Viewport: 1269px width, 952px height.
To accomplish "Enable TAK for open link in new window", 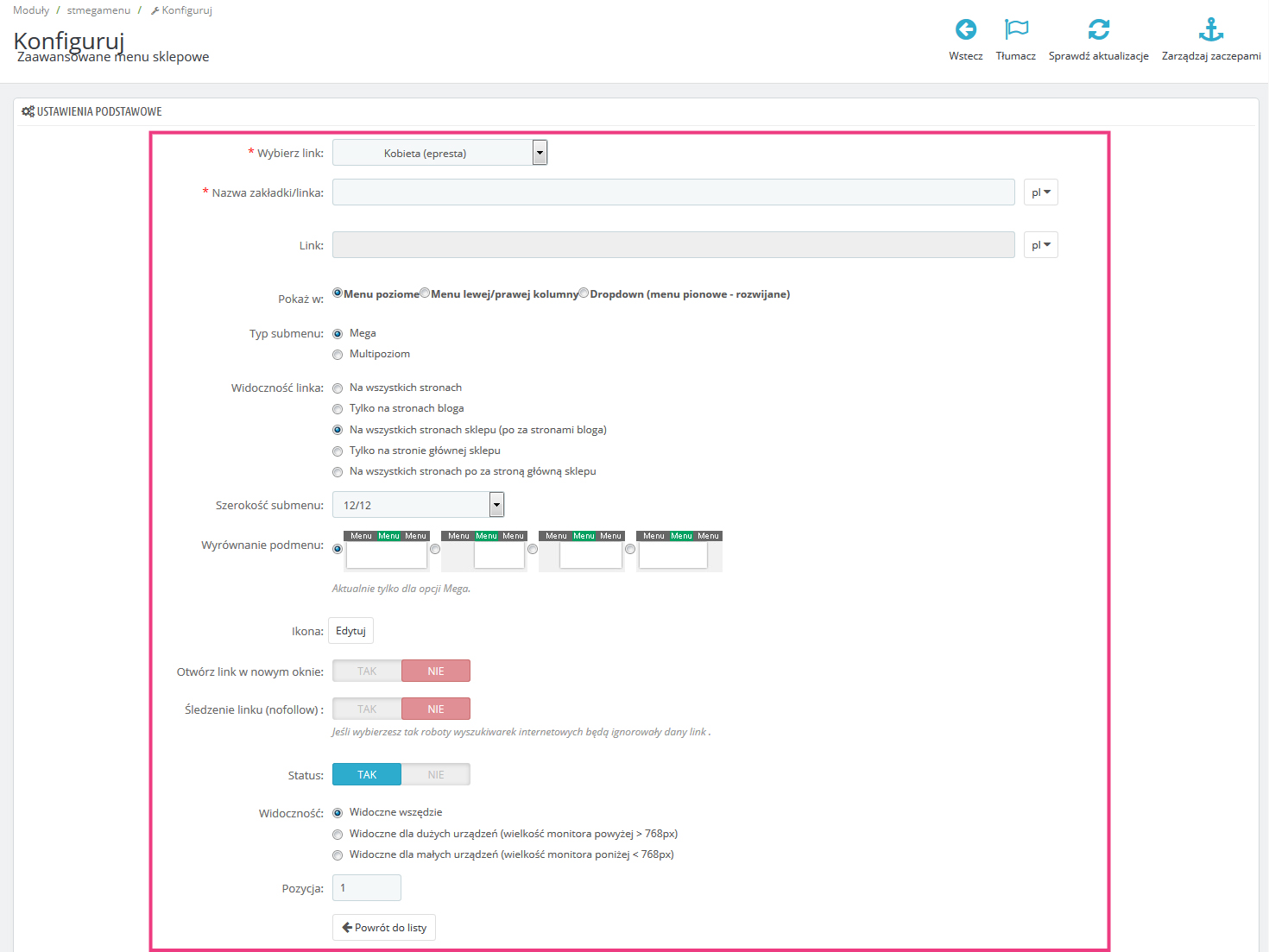I will (x=367, y=671).
